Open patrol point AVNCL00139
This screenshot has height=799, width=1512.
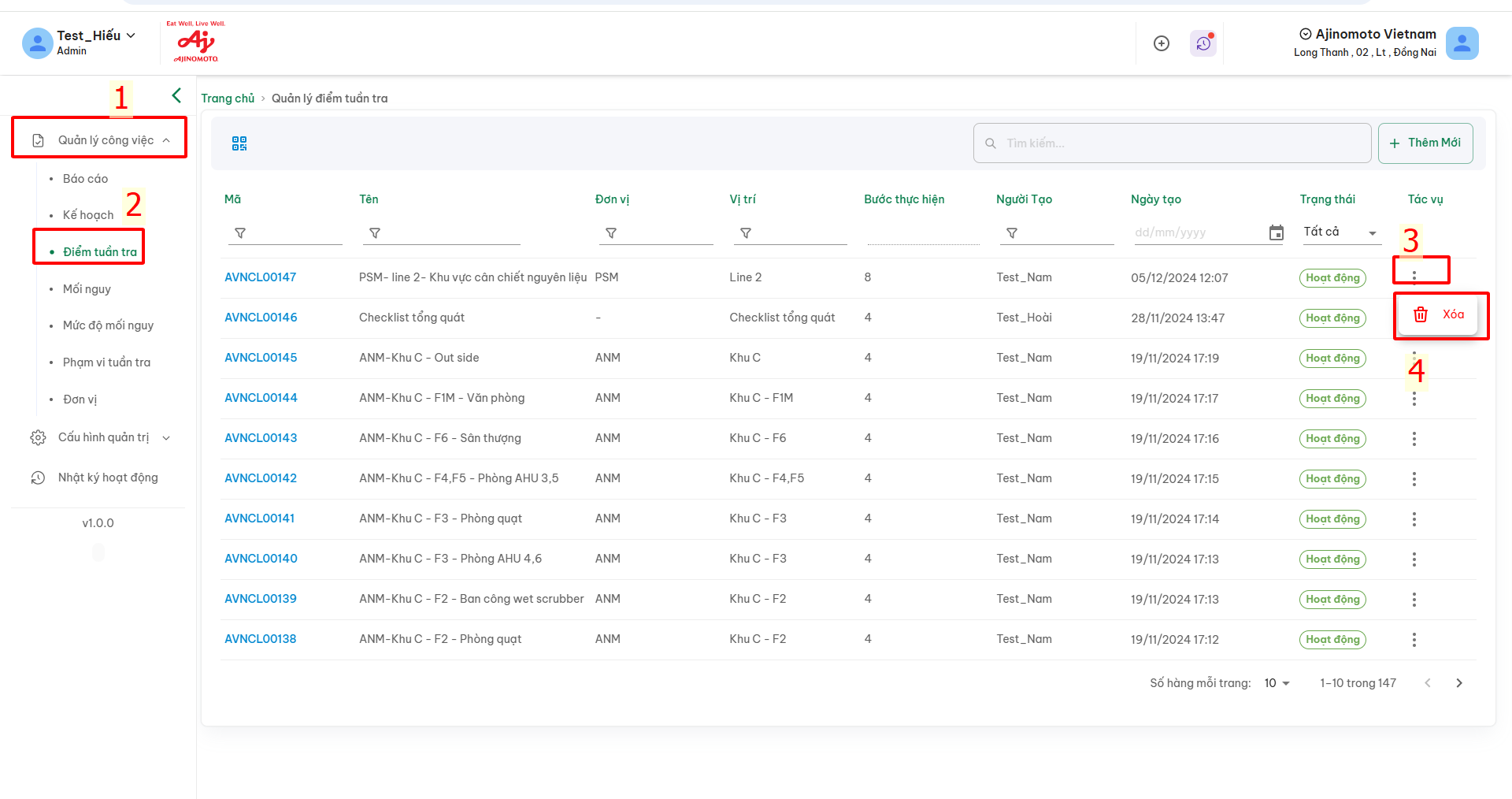pos(261,599)
